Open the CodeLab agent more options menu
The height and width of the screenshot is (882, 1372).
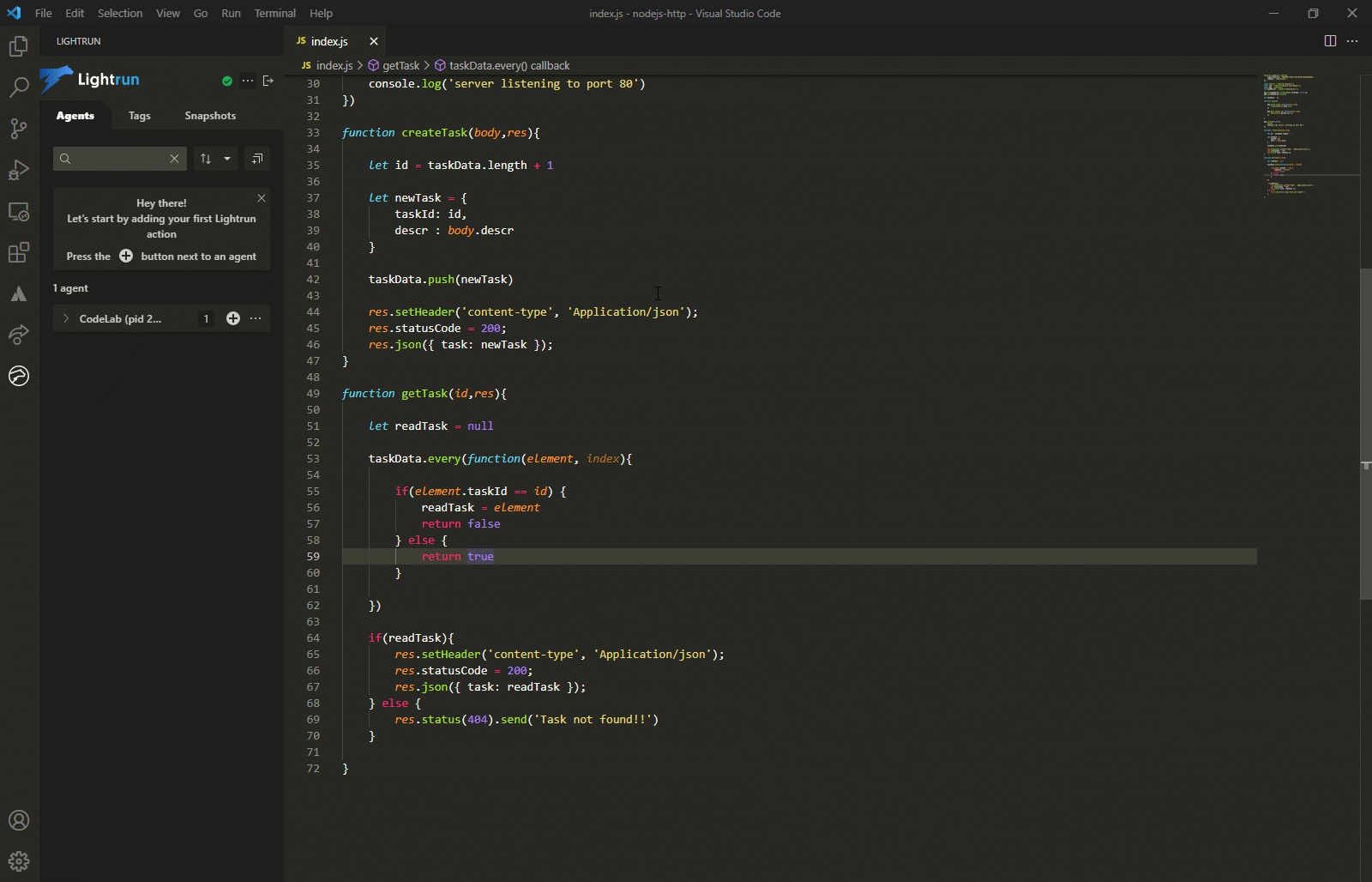pos(256,318)
